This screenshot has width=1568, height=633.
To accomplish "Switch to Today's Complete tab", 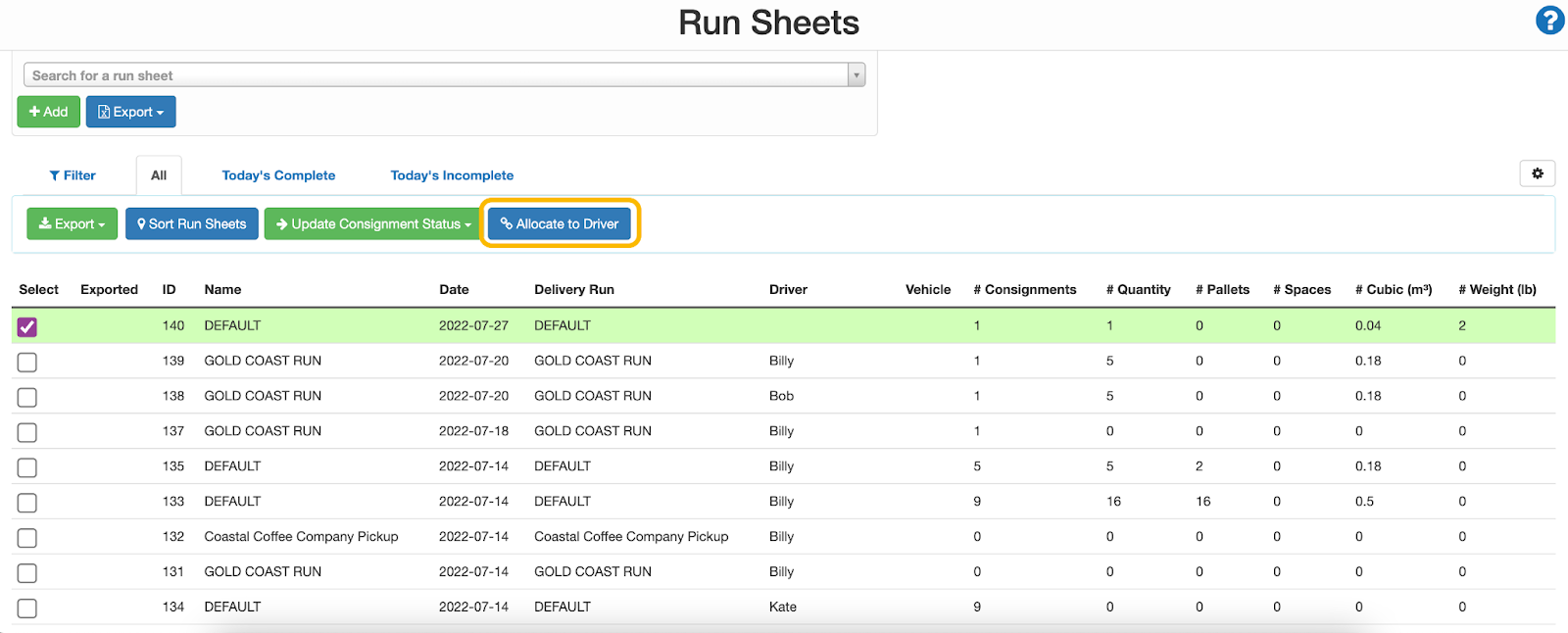I will [x=278, y=175].
